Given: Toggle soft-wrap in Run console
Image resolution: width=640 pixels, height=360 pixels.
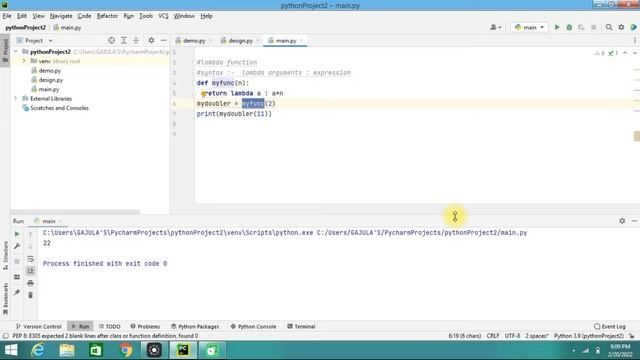Looking at the screenshot, I should click(30, 259).
